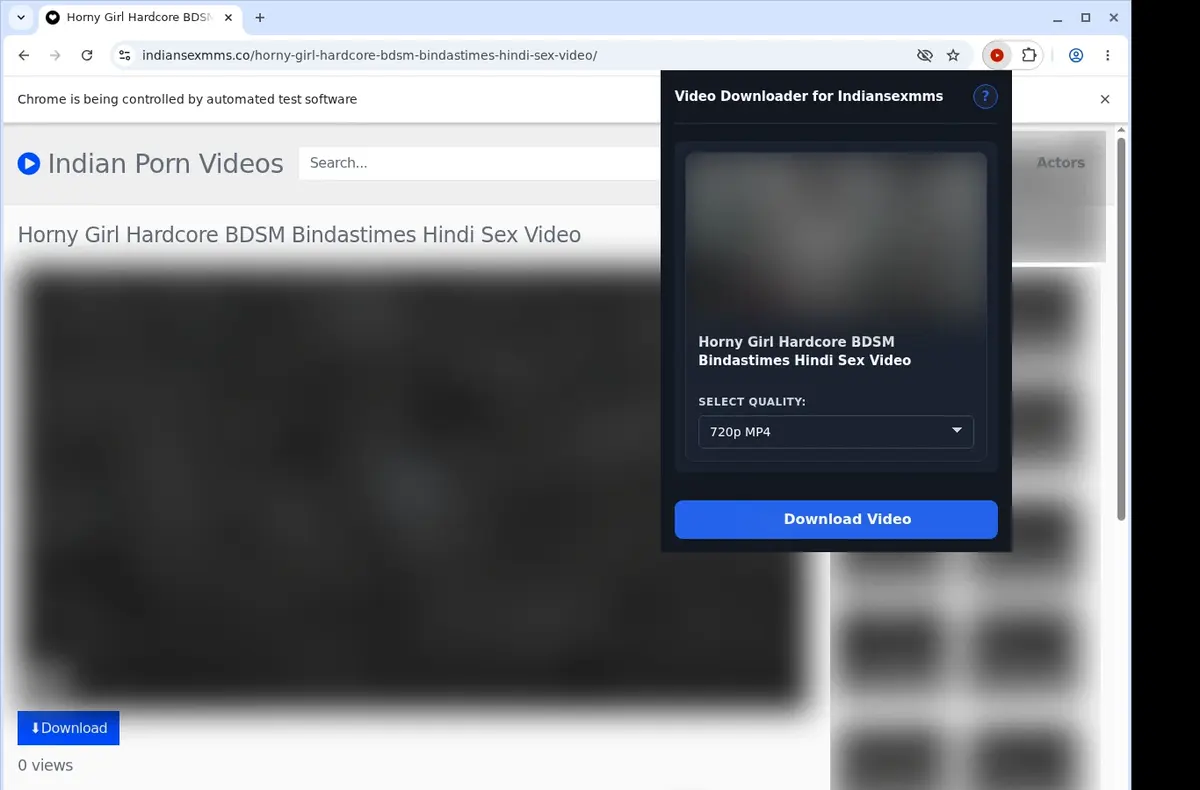Click the red Video Downloader extension icon
Image resolution: width=1200 pixels, height=790 pixels.
(x=997, y=55)
